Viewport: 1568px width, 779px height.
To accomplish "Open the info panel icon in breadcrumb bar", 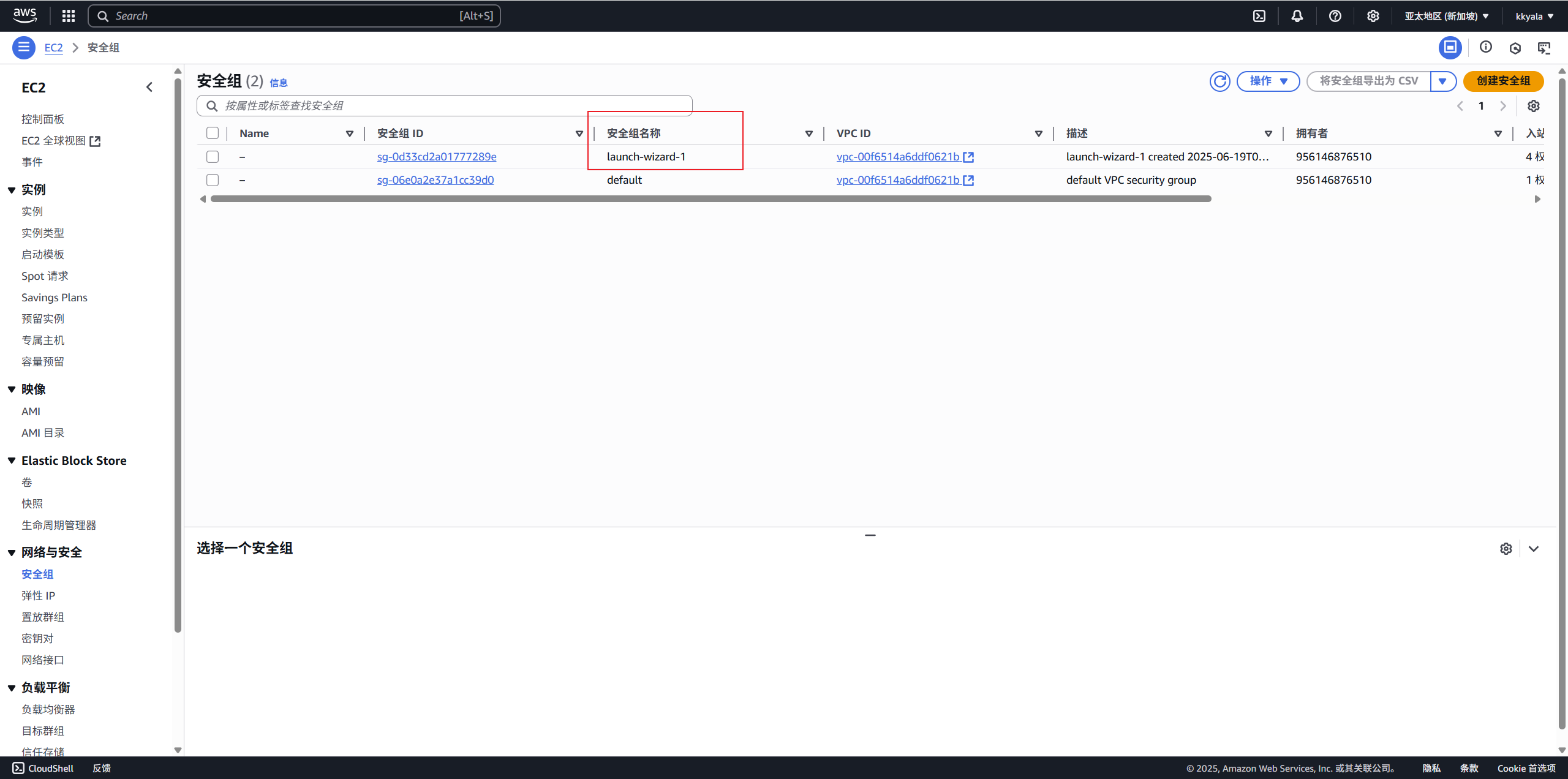I will click(1486, 47).
